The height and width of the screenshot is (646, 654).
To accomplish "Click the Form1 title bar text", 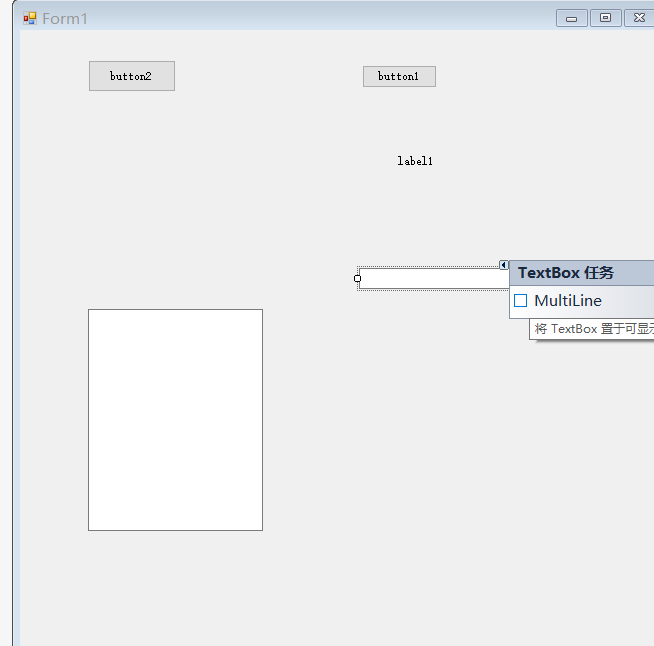I will [65, 19].
